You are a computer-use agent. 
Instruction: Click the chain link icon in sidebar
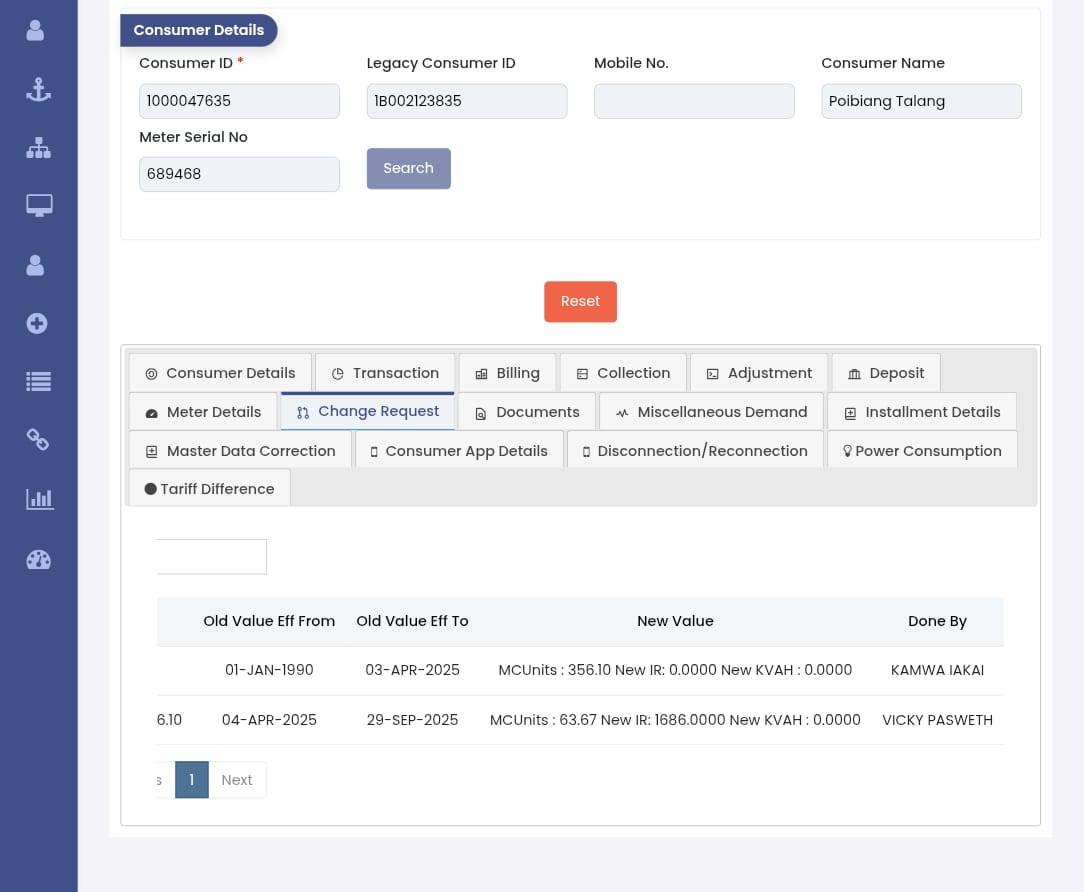[38, 439]
